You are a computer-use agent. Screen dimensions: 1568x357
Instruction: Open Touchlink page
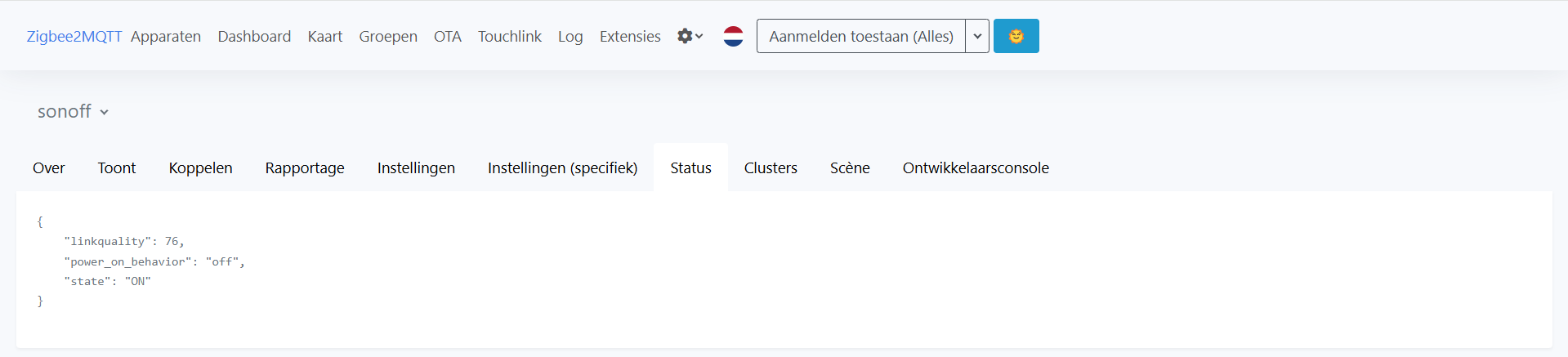(x=509, y=36)
